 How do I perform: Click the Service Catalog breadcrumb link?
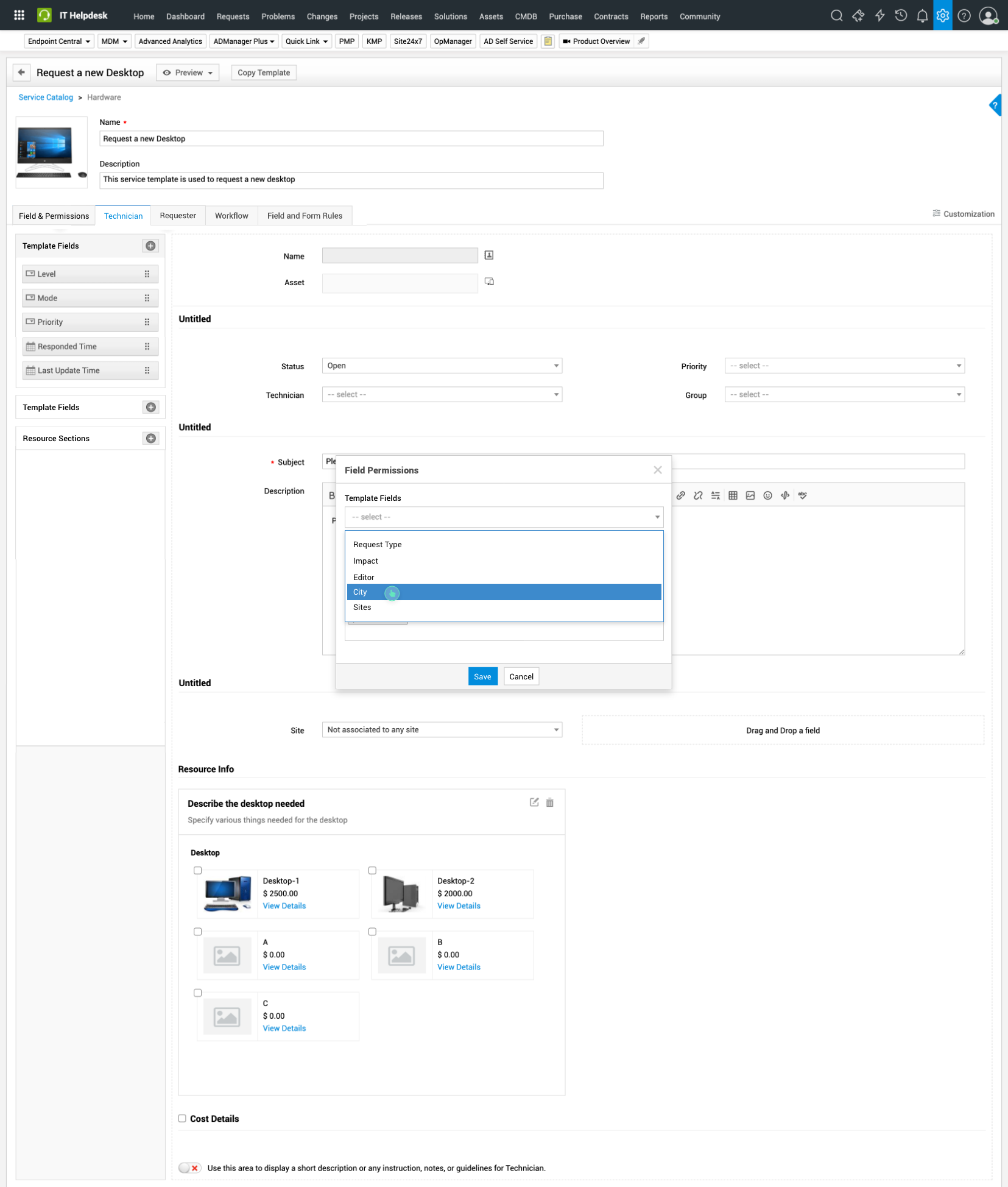[46, 97]
